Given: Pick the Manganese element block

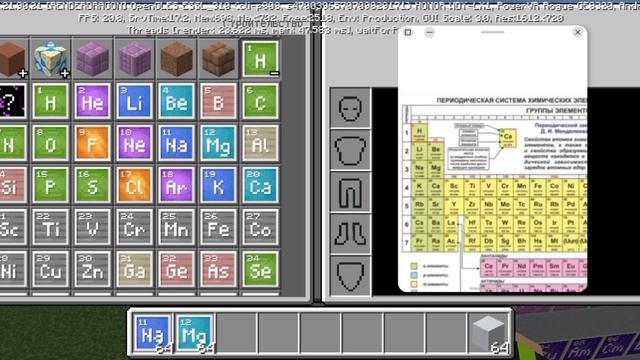Looking at the screenshot, I should 176,227.
